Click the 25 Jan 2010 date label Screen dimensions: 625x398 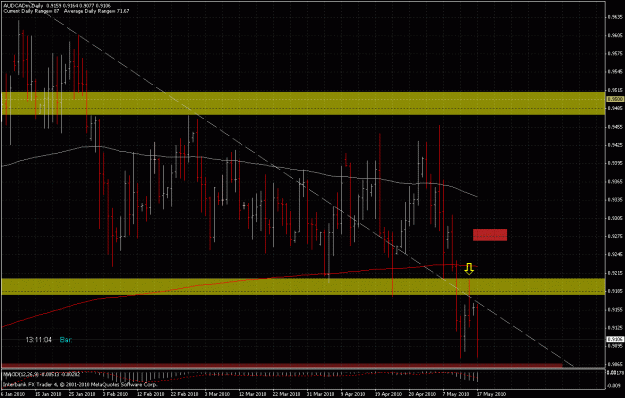point(82,394)
